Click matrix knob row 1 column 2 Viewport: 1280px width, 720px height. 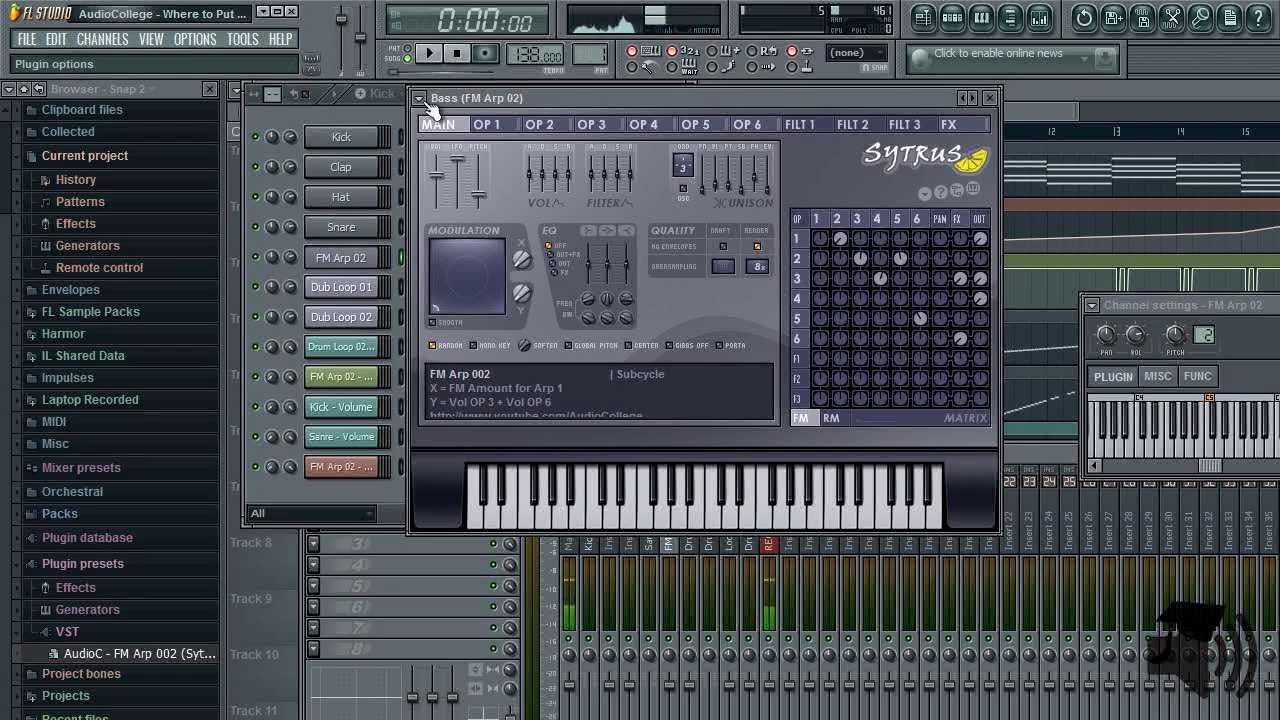tap(840, 238)
